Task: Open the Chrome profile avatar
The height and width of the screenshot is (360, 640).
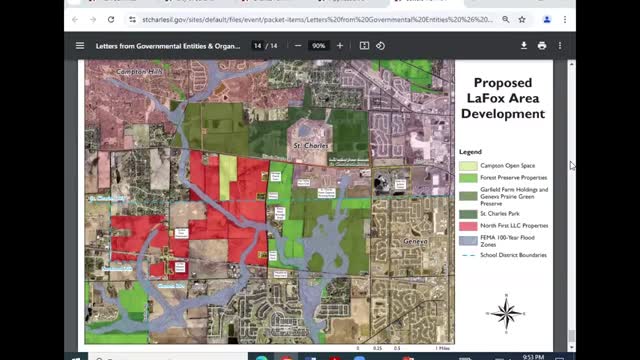Action: click(547, 20)
